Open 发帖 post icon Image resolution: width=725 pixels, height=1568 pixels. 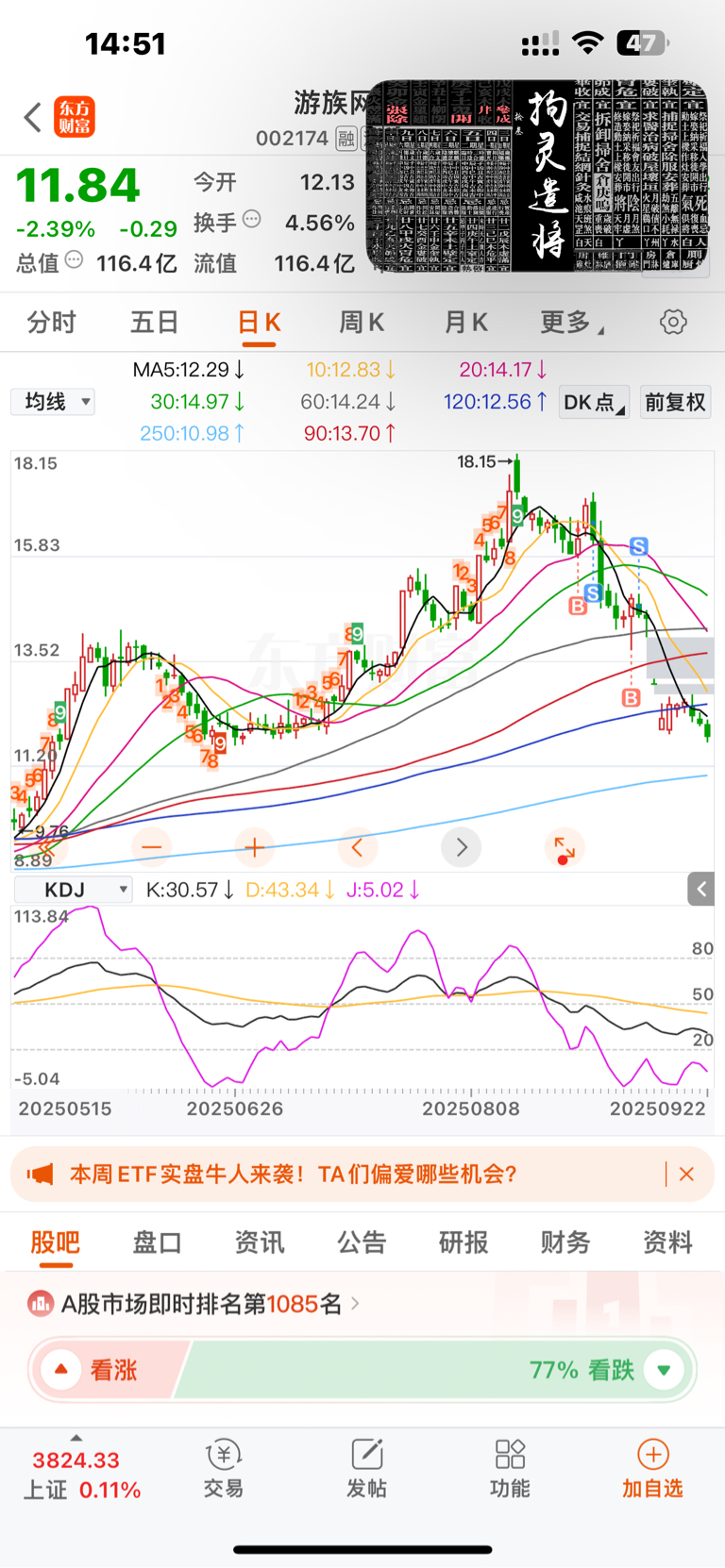(x=366, y=1468)
